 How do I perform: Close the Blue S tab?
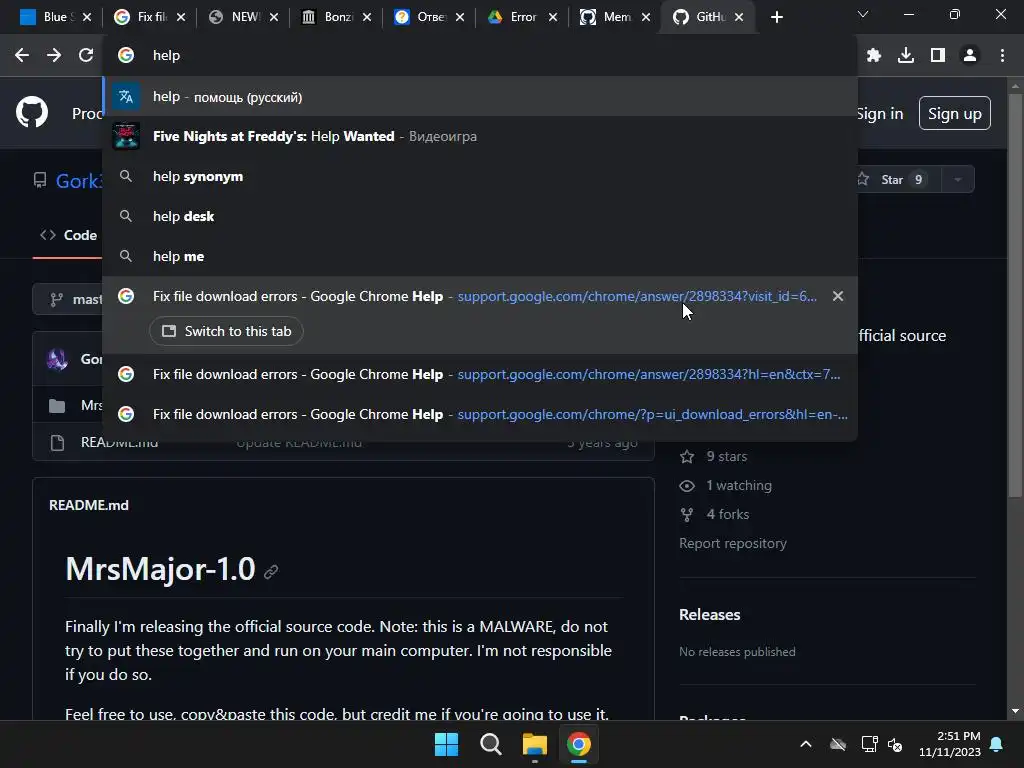pos(88,17)
